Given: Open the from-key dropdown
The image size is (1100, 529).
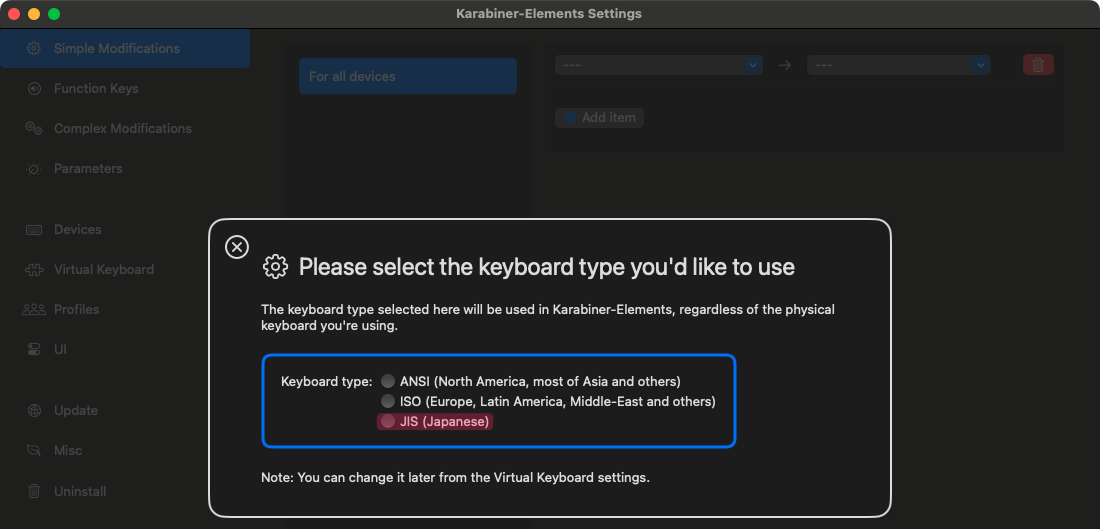Looking at the screenshot, I should pos(659,65).
